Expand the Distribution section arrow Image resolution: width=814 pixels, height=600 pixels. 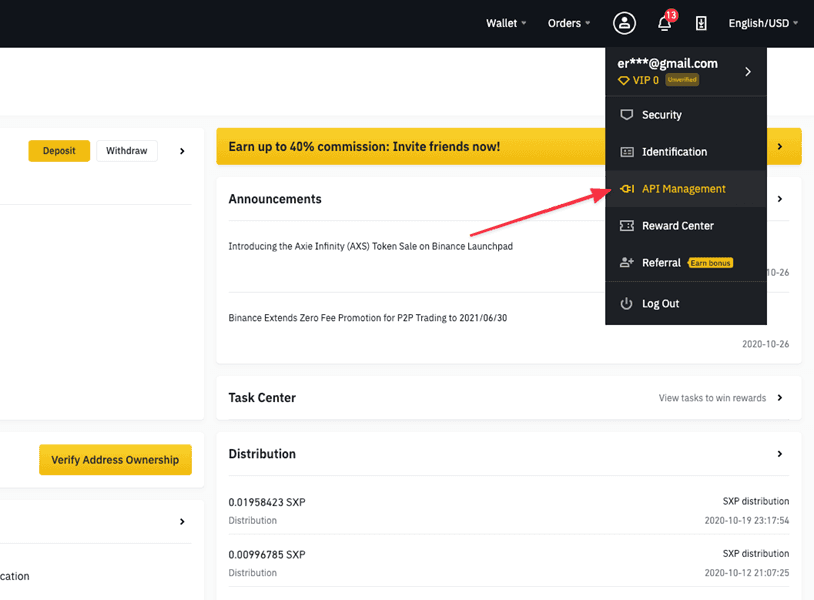[x=780, y=454]
